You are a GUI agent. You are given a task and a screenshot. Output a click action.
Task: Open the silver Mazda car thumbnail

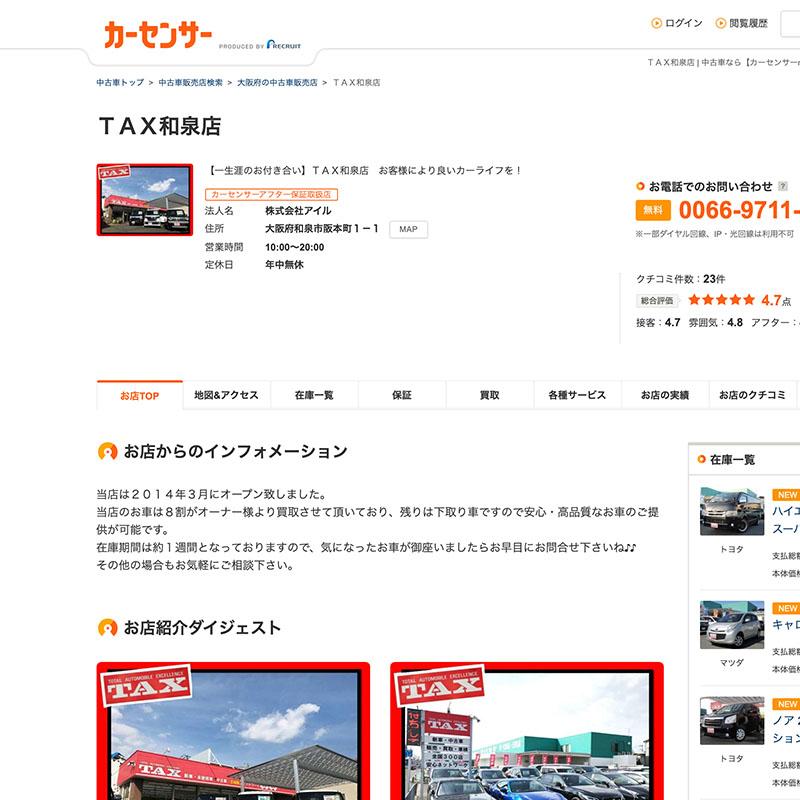tap(732, 624)
